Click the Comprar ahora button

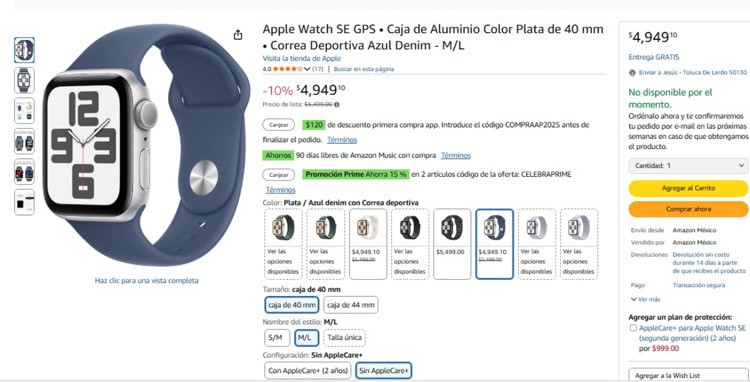pos(688,209)
